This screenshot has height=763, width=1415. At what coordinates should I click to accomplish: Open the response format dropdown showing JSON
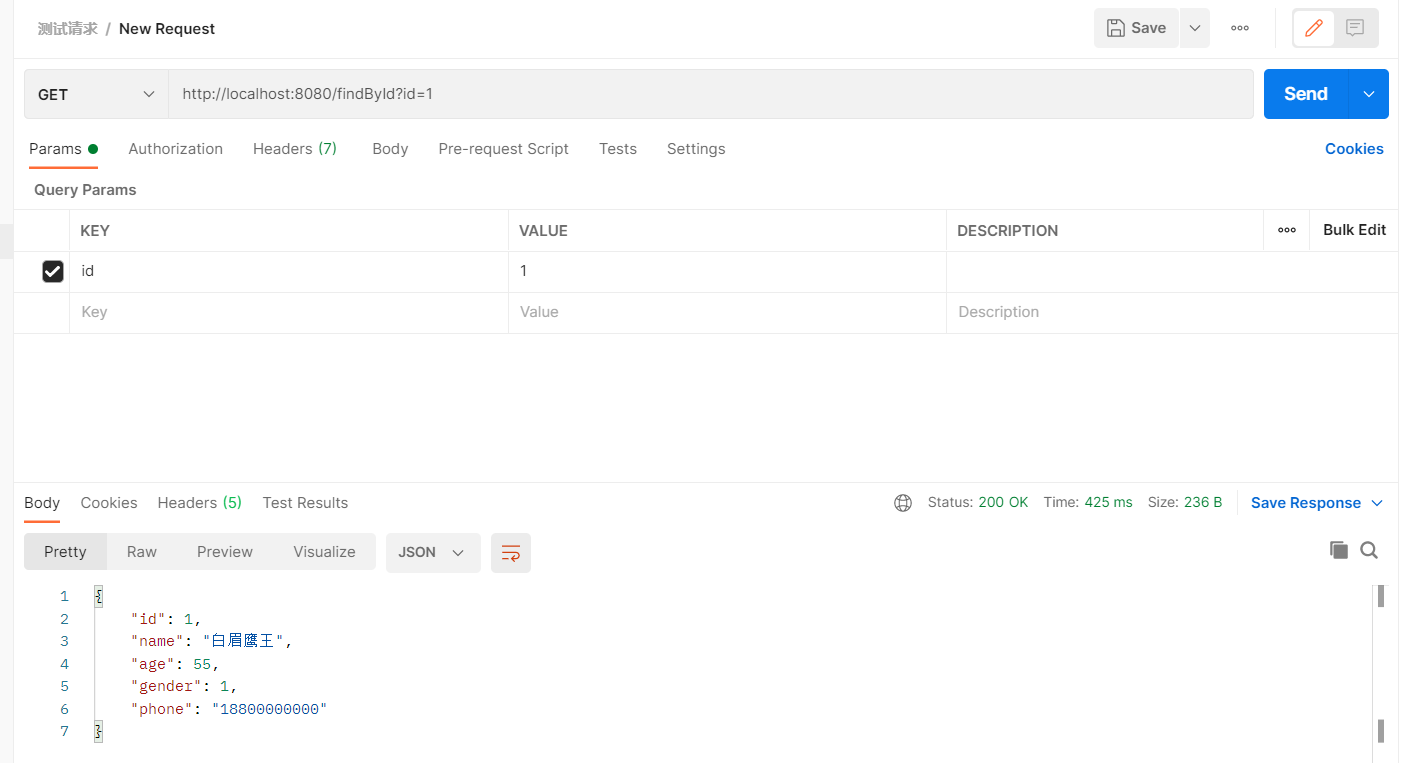coord(432,552)
